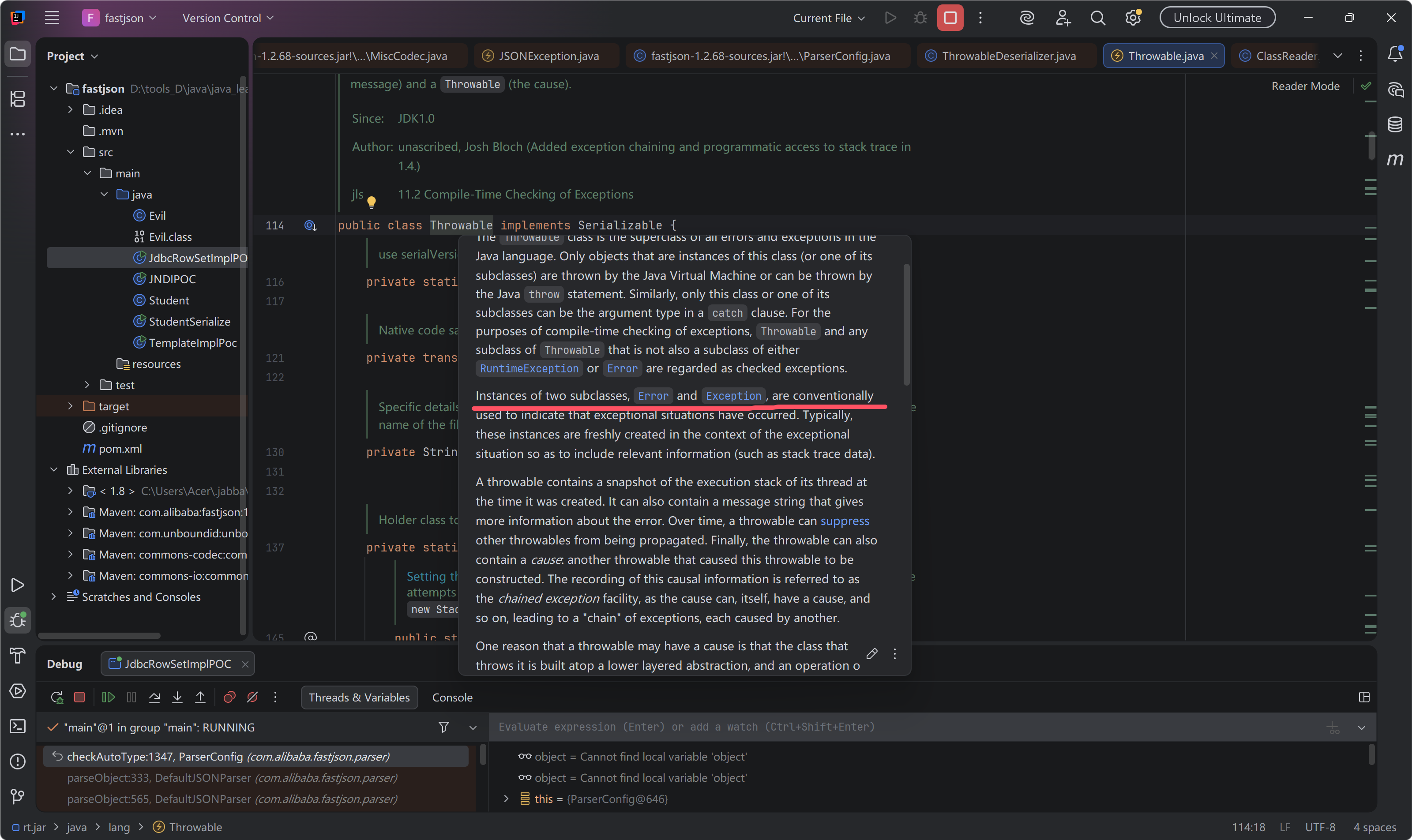Step over in debugger
This screenshot has height=840, width=1412.
(x=154, y=697)
